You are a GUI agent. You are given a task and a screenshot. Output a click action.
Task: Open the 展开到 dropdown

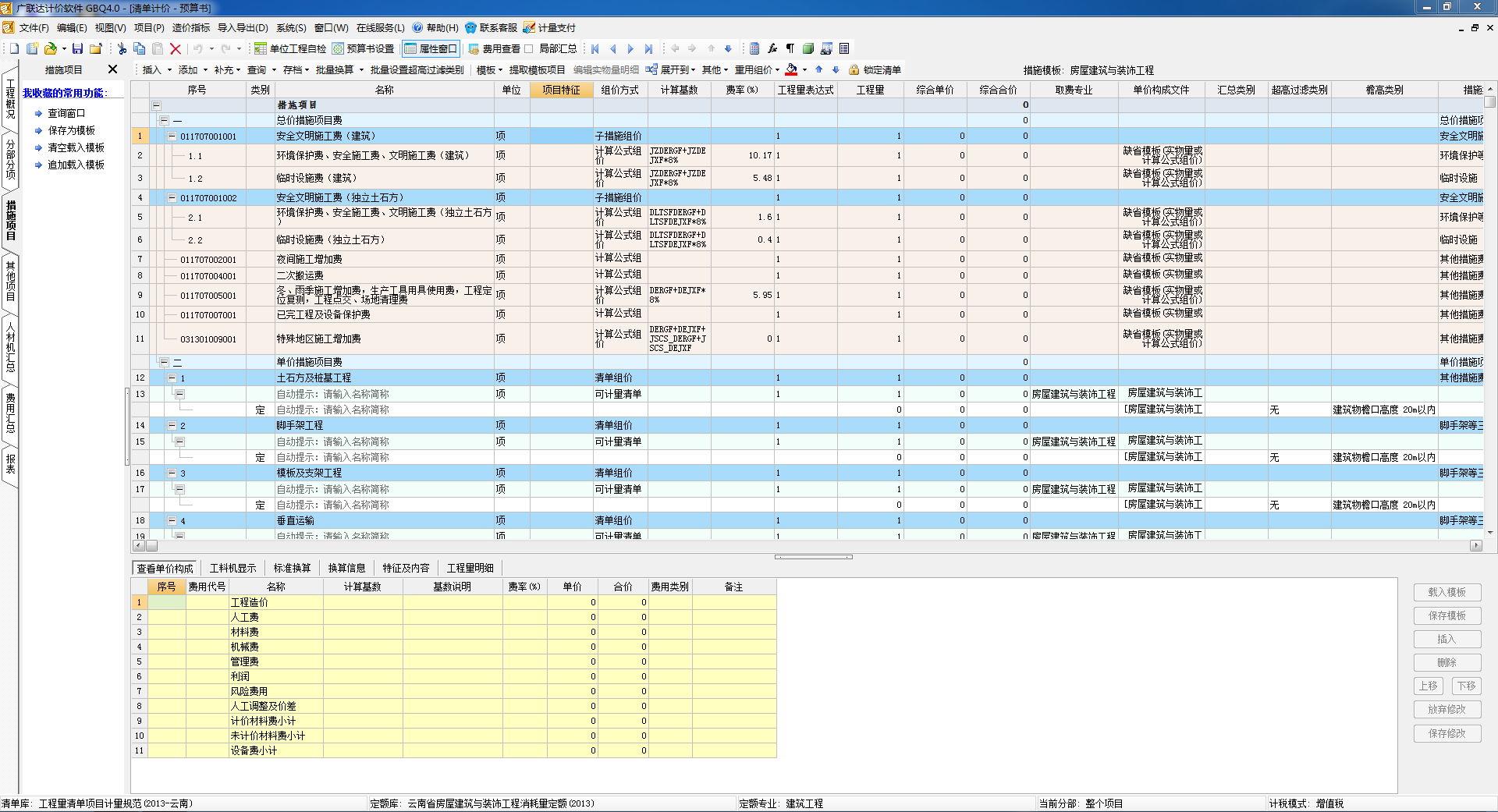point(671,69)
